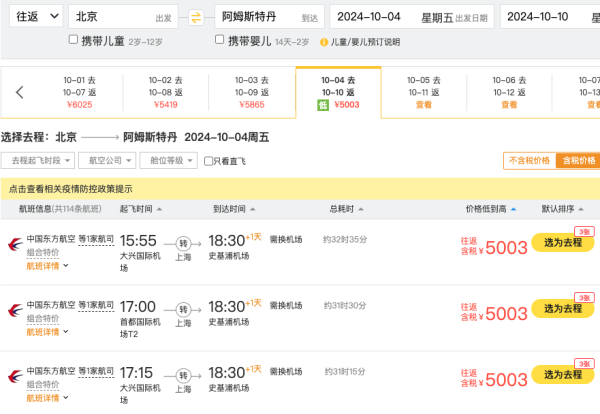Click duration 约32时35分
Viewport: 600px width, 414px height.
click(x=345, y=240)
